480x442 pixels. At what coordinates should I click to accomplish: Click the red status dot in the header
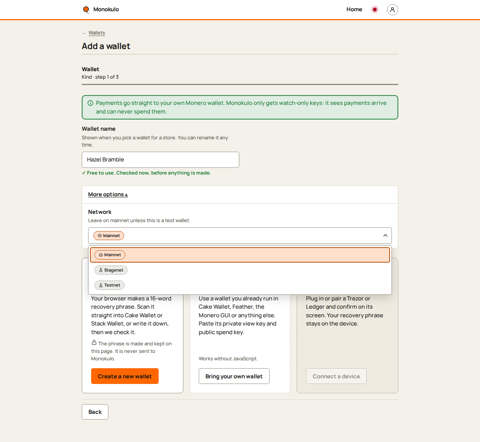pos(375,10)
